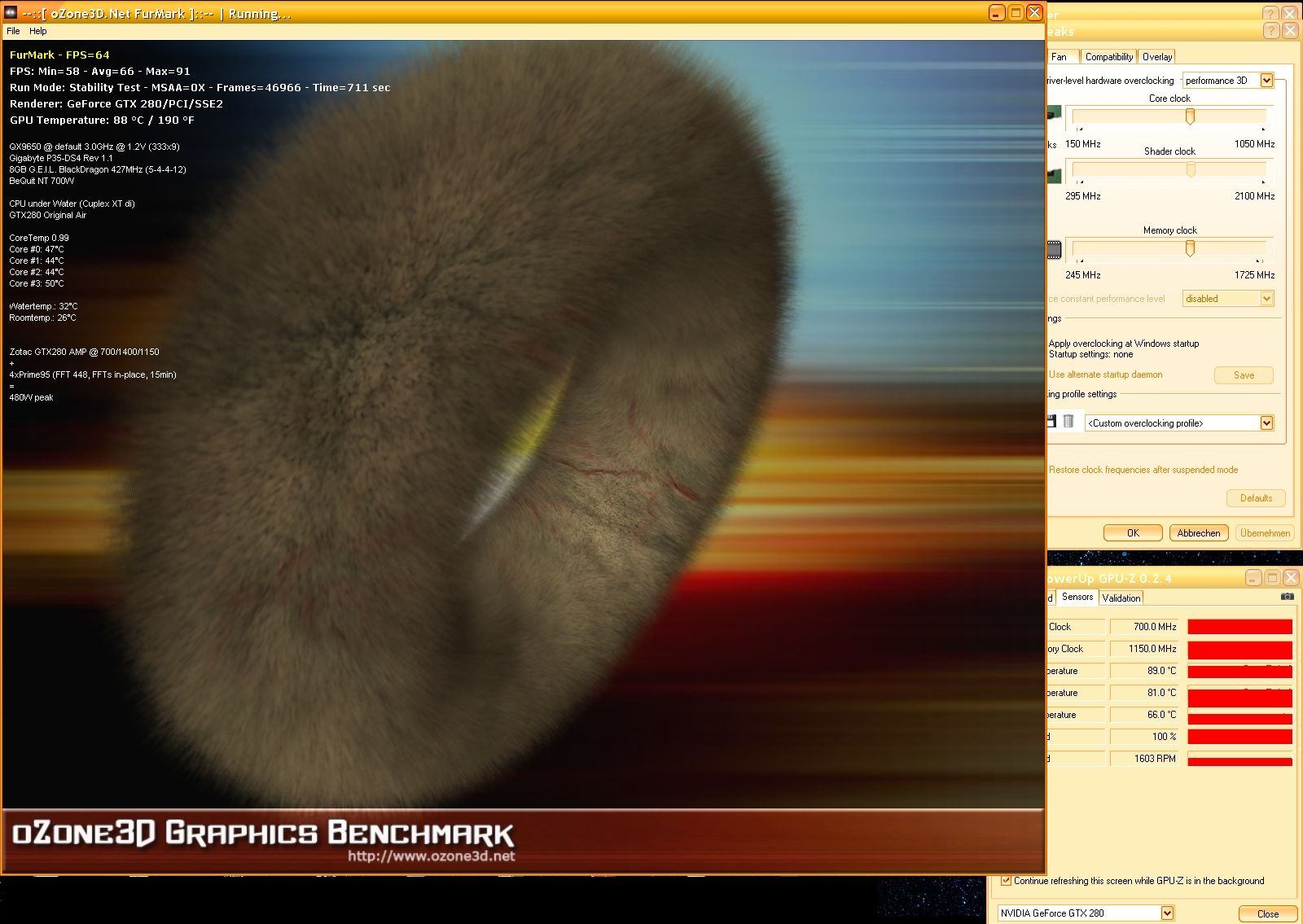Click the Close button in GPU-Z

point(1267,913)
